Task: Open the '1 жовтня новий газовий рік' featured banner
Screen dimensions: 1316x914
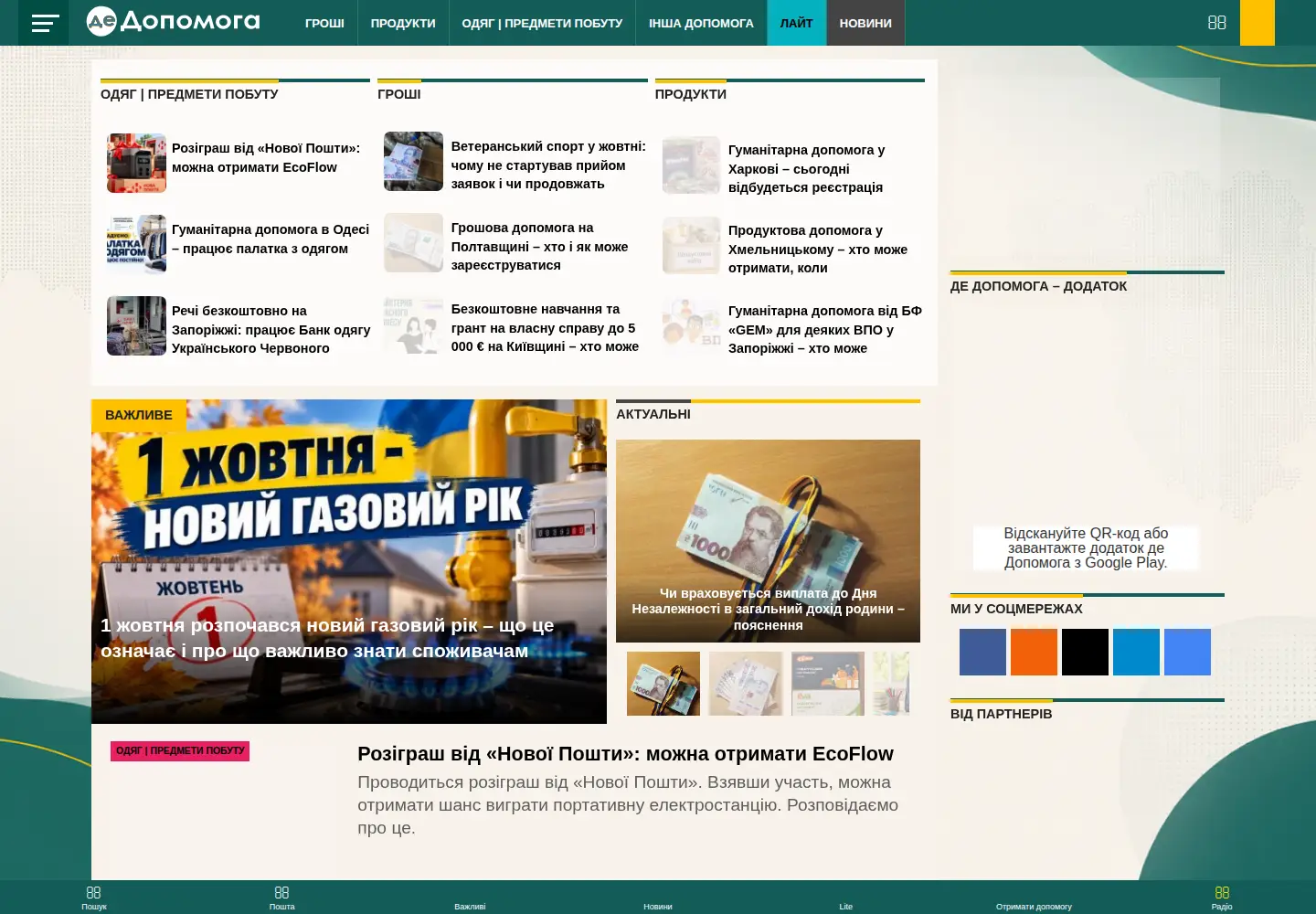Action: tap(349, 561)
